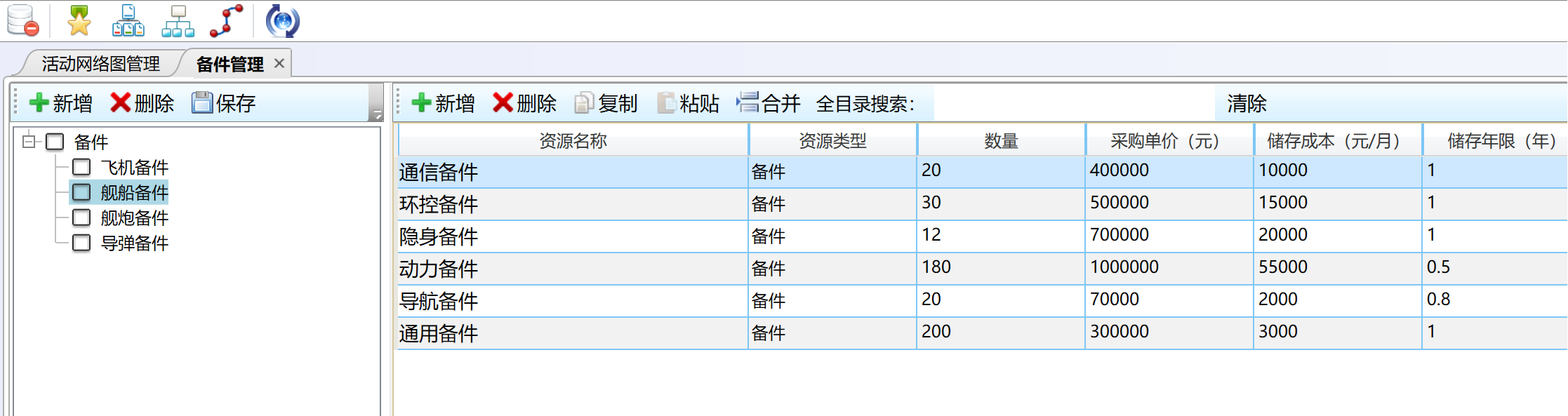
Task: Toggle the 舰船备件 checkbox
Action: click(81, 192)
